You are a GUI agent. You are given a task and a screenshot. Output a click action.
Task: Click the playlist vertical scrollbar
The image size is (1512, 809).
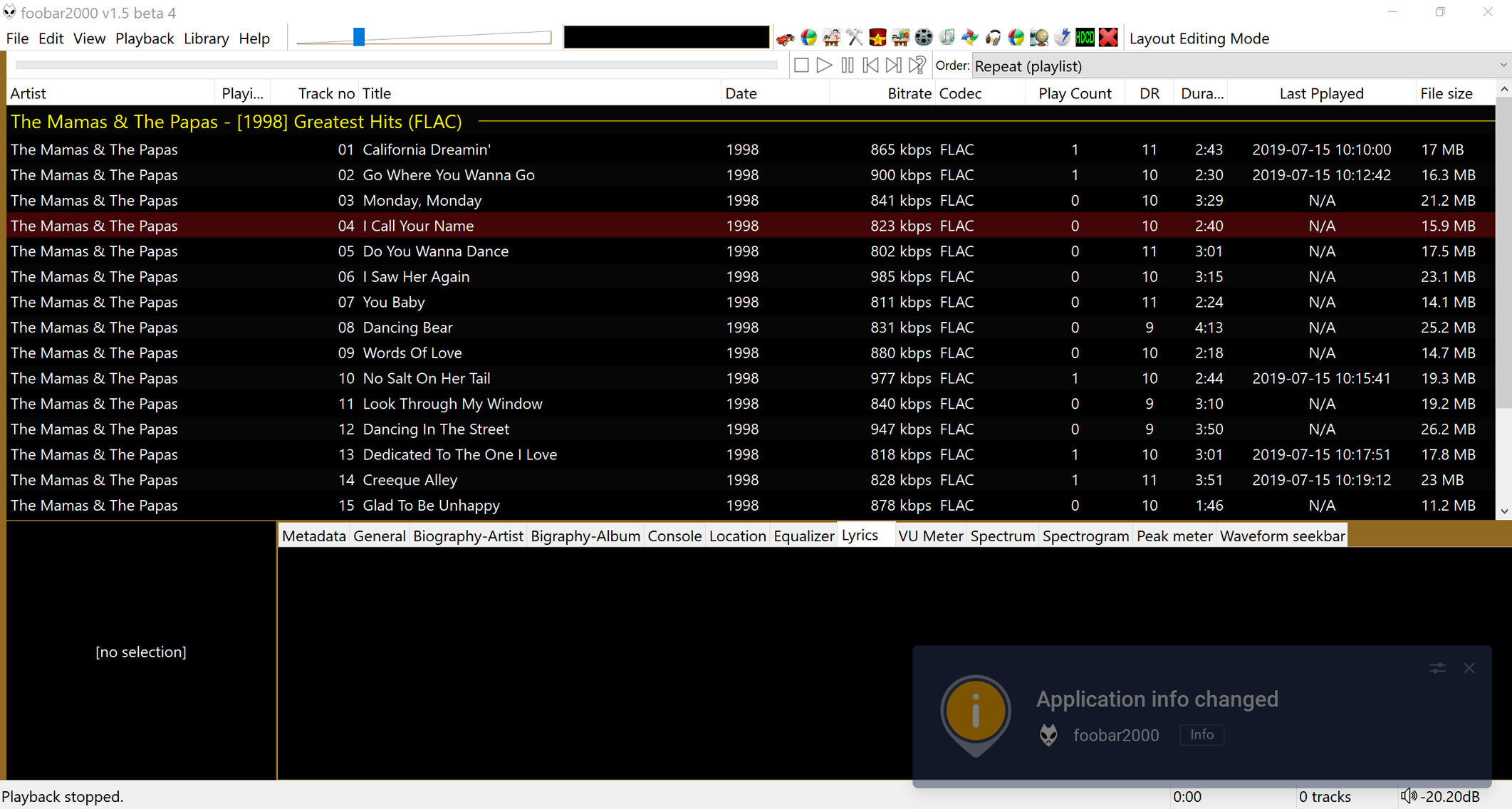coord(1503,252)
